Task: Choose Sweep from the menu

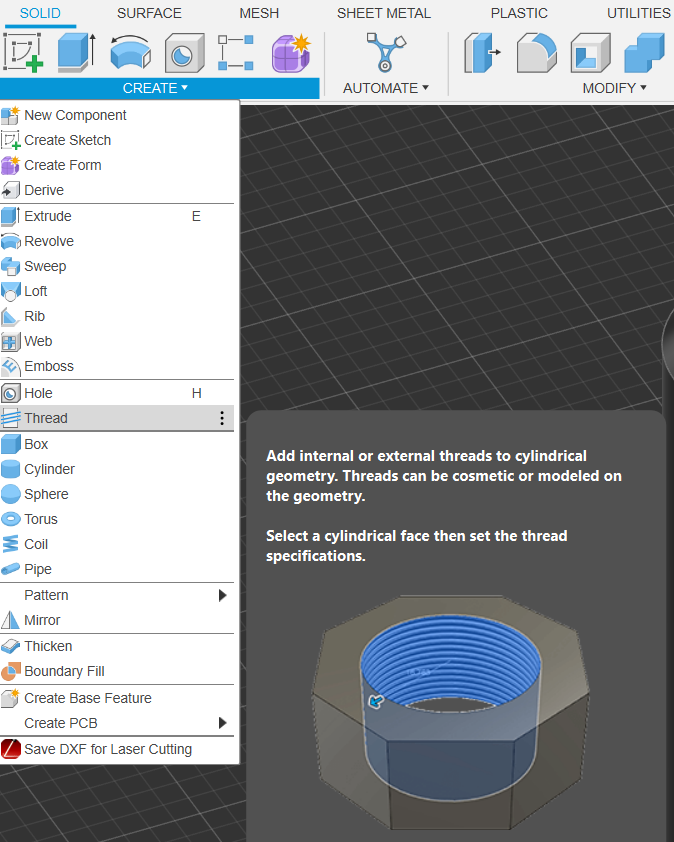Action: (x=117, y=266)
